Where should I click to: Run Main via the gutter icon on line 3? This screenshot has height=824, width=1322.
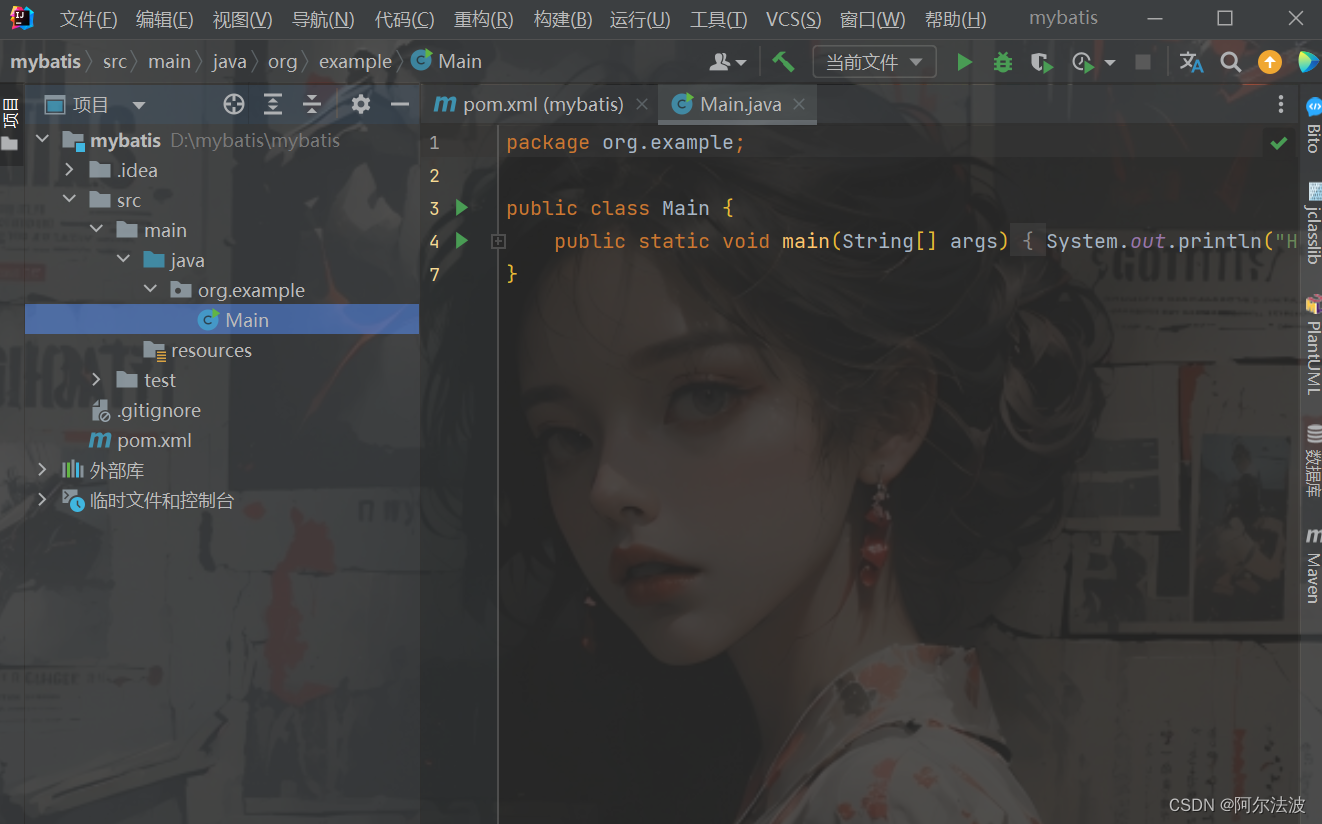460,208
